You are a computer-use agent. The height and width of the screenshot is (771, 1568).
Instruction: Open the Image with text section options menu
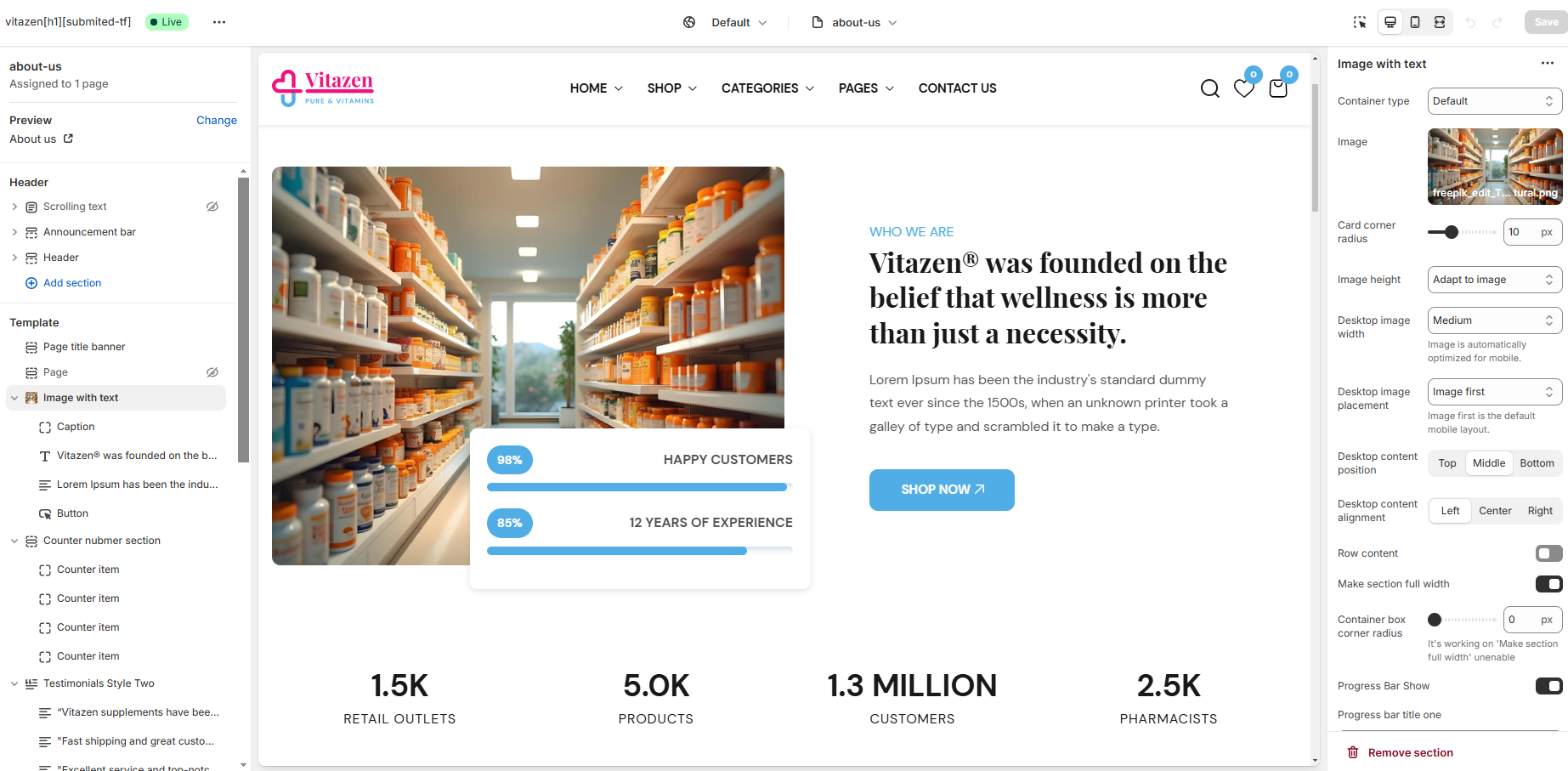pos(1548,64)
